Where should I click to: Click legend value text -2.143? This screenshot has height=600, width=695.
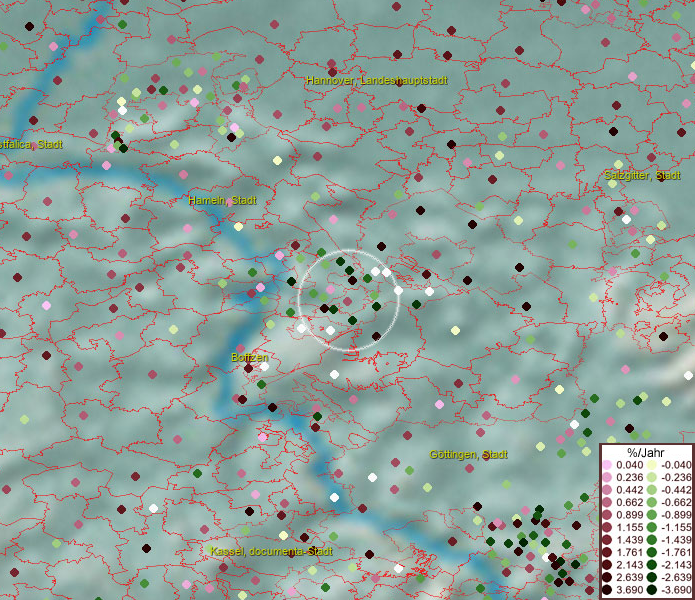(676, 565)
